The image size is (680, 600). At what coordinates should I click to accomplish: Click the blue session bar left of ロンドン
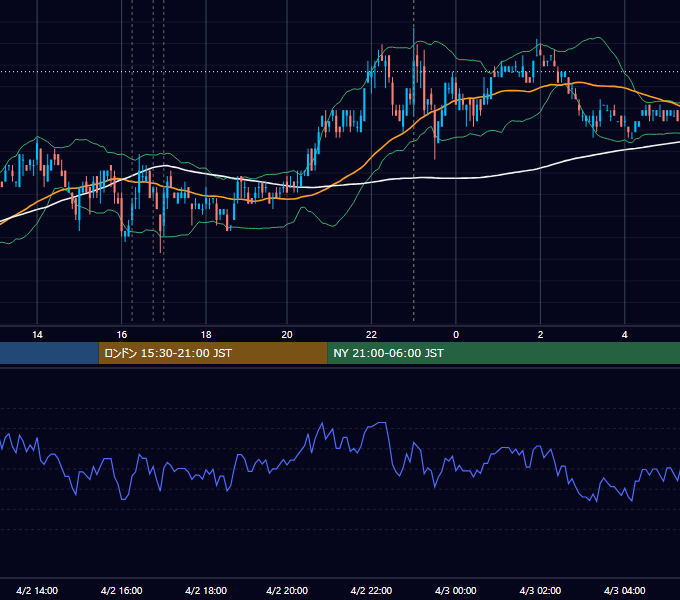tap(49, 353)
